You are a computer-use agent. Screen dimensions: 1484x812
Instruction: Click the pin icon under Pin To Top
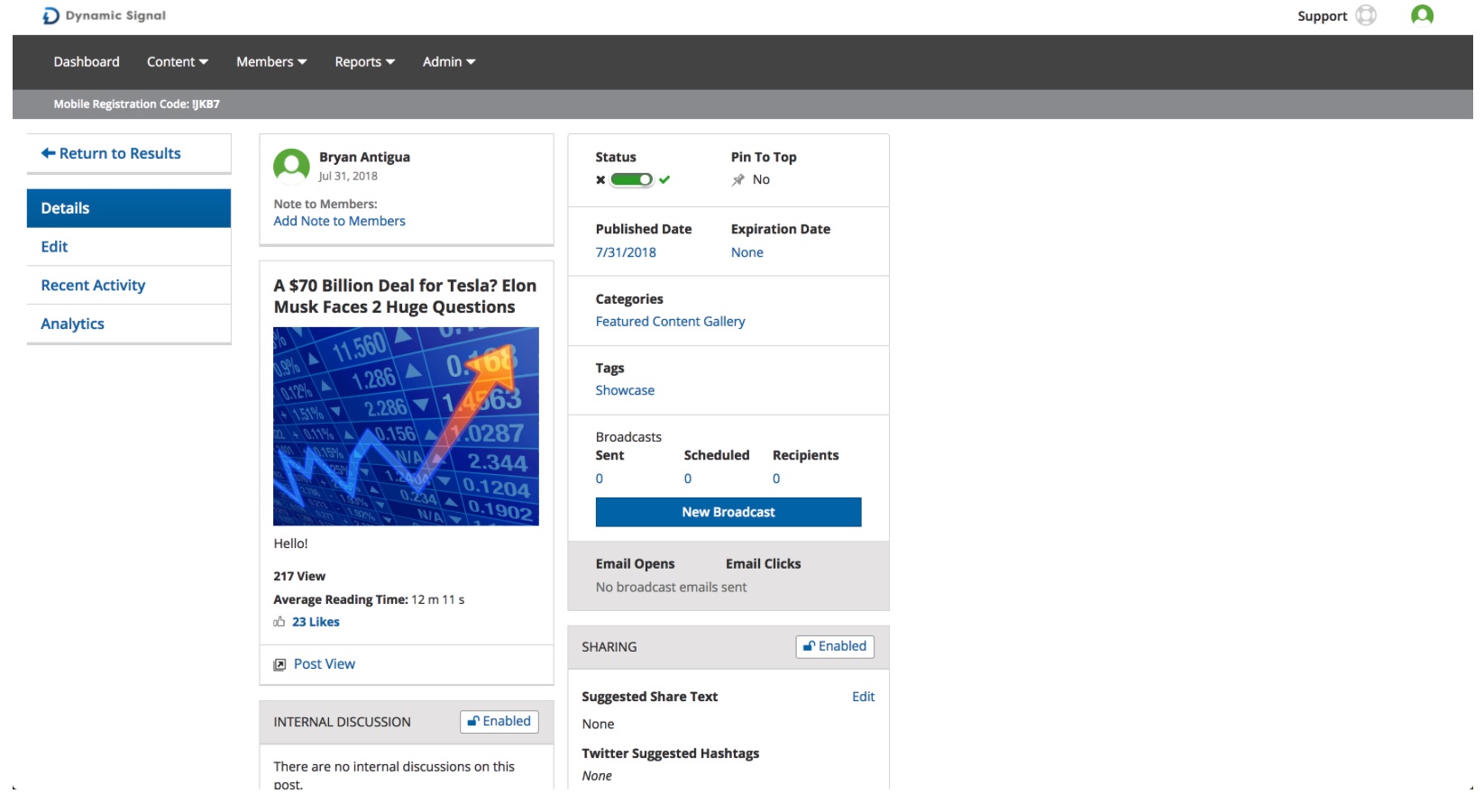[737, 180]
